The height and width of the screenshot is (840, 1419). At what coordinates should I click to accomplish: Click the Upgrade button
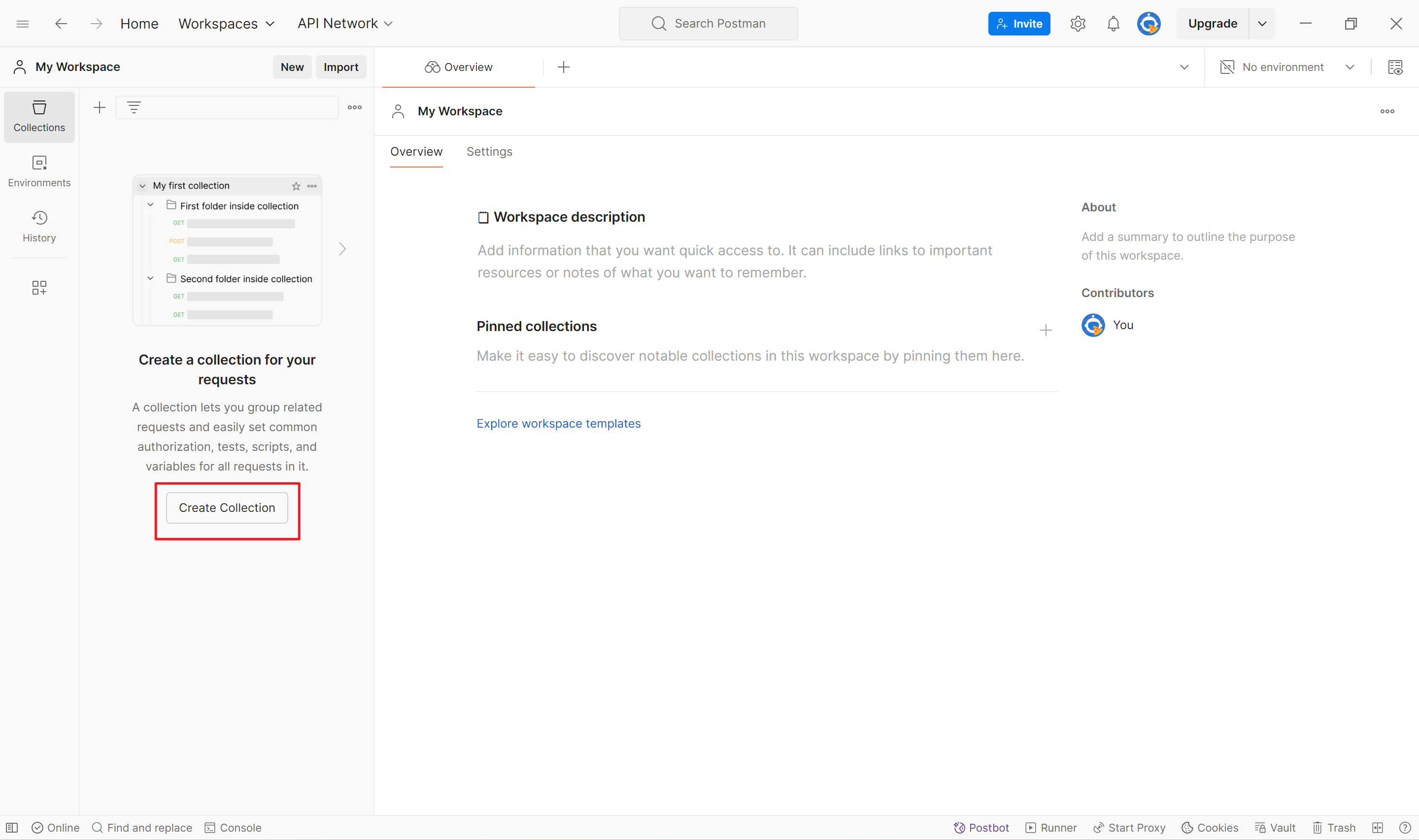coord(1213,24)
